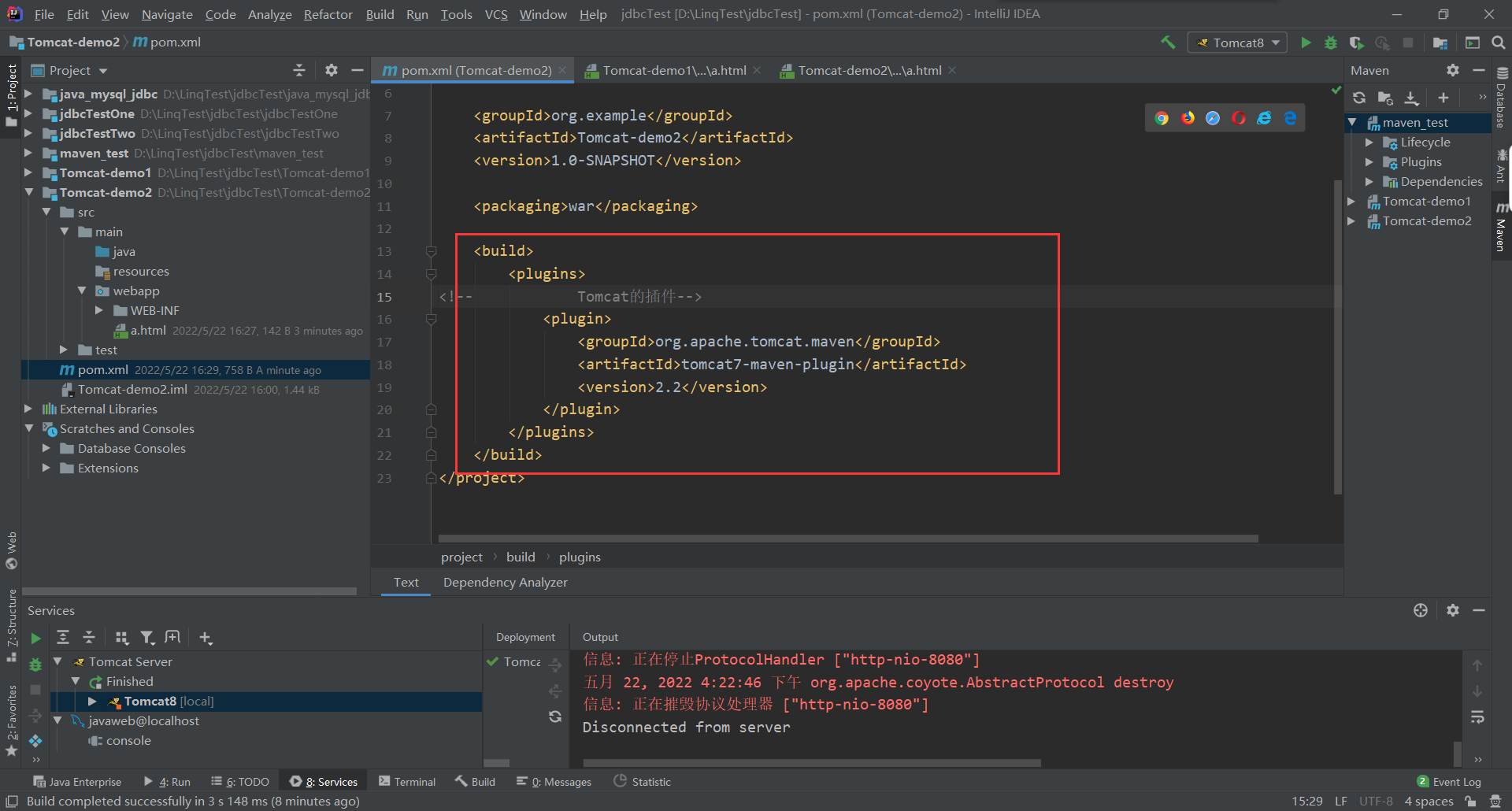The height and width of the screenshot is (811, 1512).
Task: Click the add service plus icon
Action: point(206,637)
